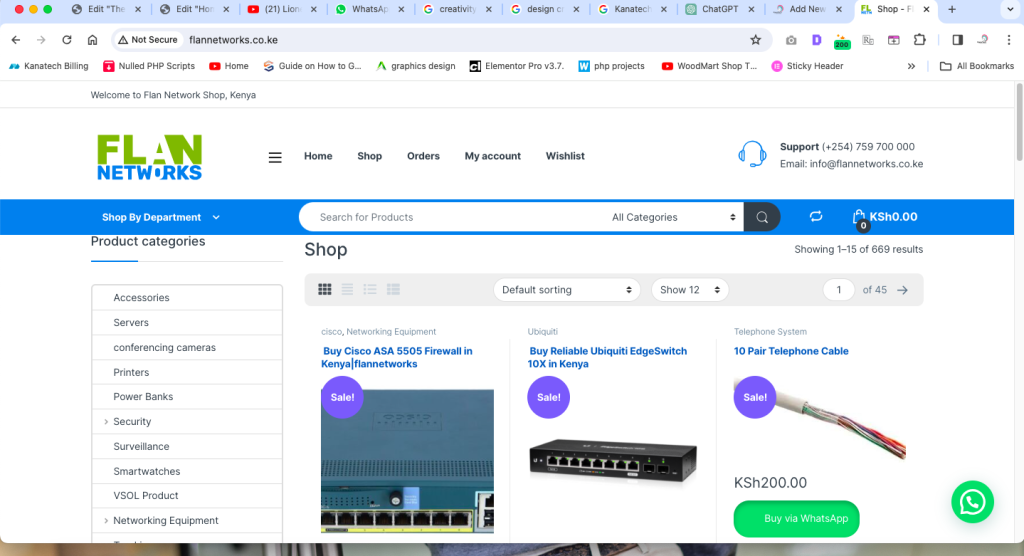Open the All Categories search dropdown
The image size is (1024, 556).
coord(673,217)
